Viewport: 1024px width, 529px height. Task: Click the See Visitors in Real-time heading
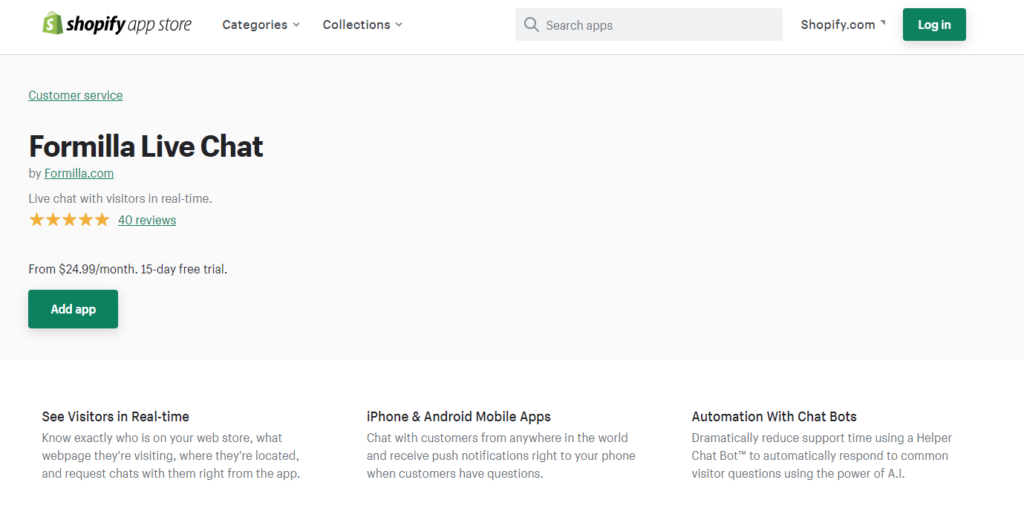(x=116, y=417)
